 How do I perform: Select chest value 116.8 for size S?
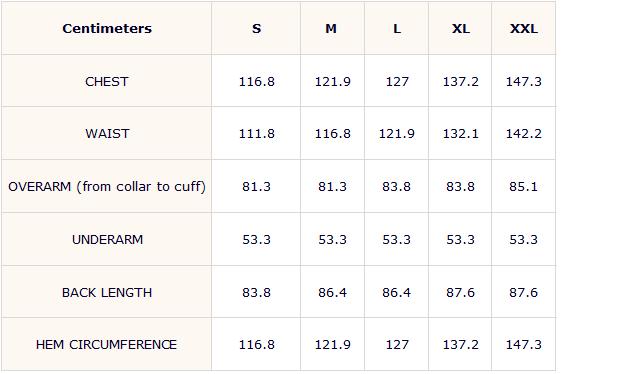256,81
